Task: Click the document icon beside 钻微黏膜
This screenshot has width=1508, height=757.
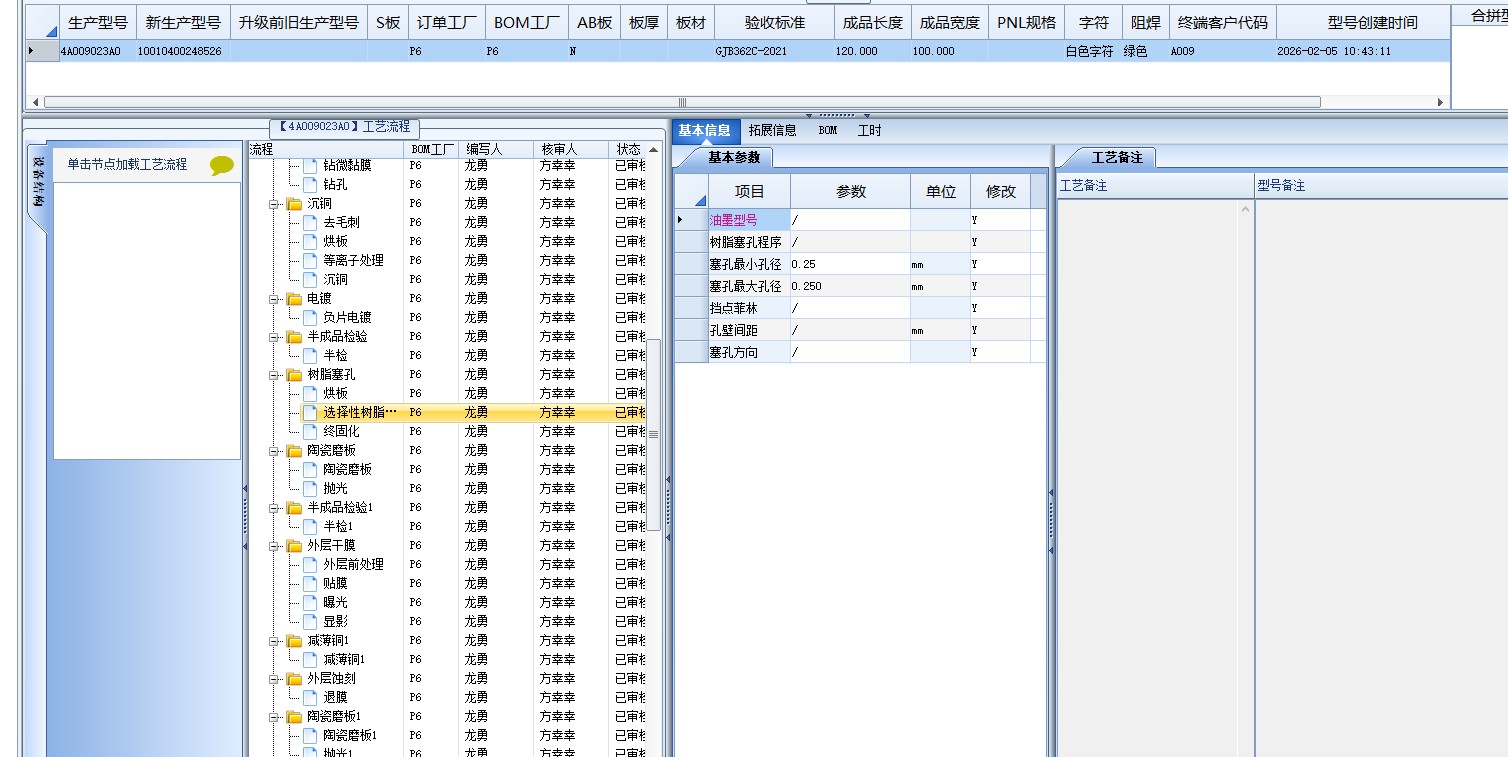Action: [310, 166]
